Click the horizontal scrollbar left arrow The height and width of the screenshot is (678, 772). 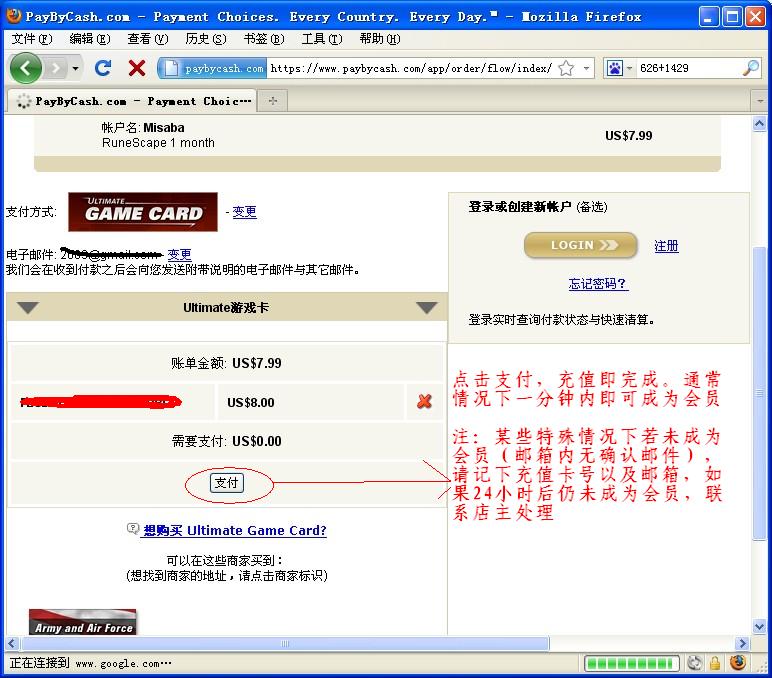pos(12,644)
